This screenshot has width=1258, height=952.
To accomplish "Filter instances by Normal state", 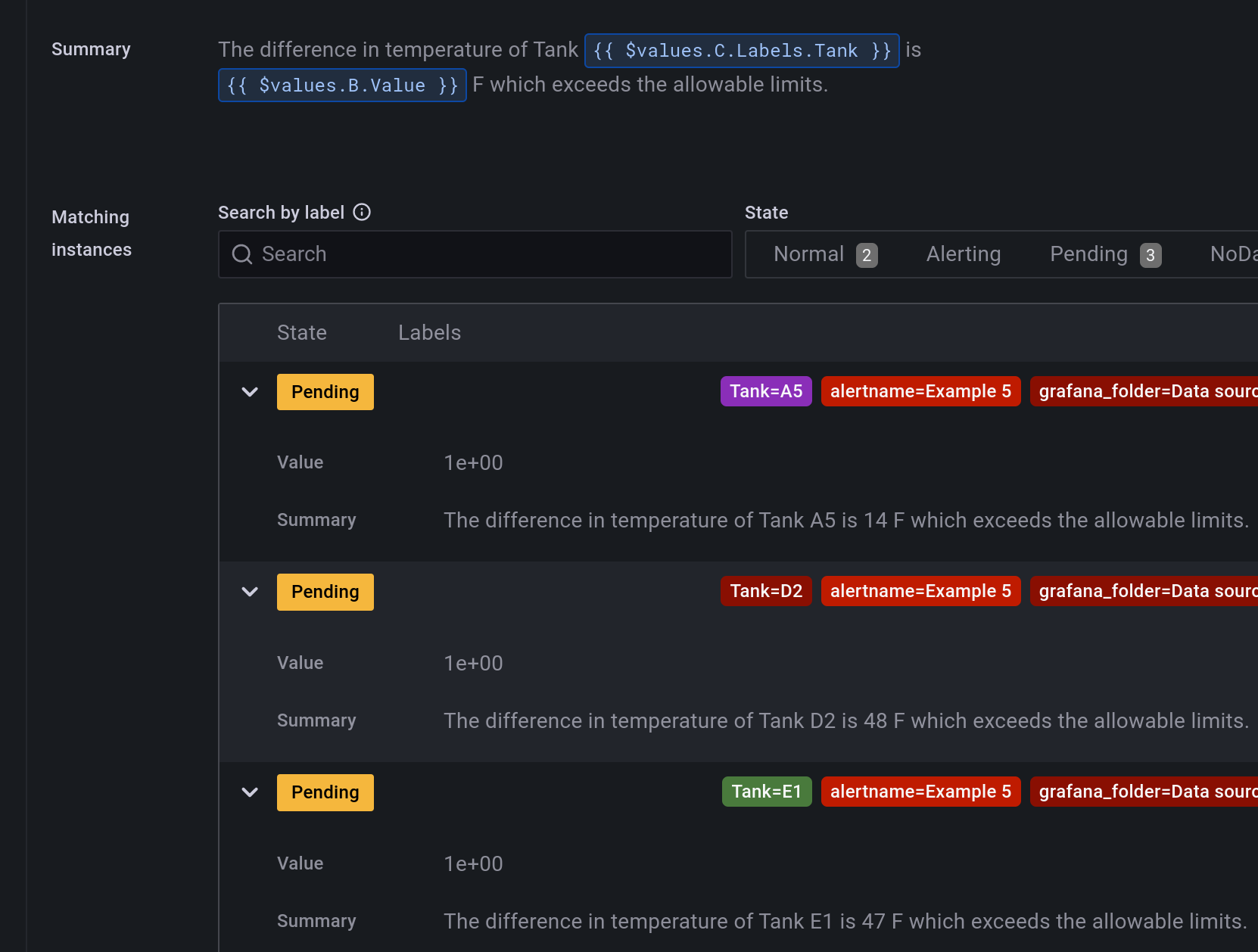I will (808, 254).
